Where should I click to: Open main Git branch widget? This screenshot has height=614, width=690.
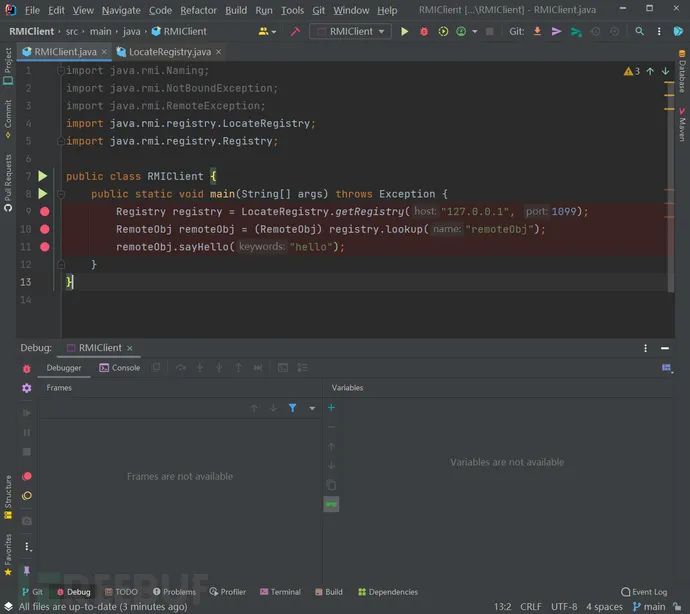click(649, 607)
